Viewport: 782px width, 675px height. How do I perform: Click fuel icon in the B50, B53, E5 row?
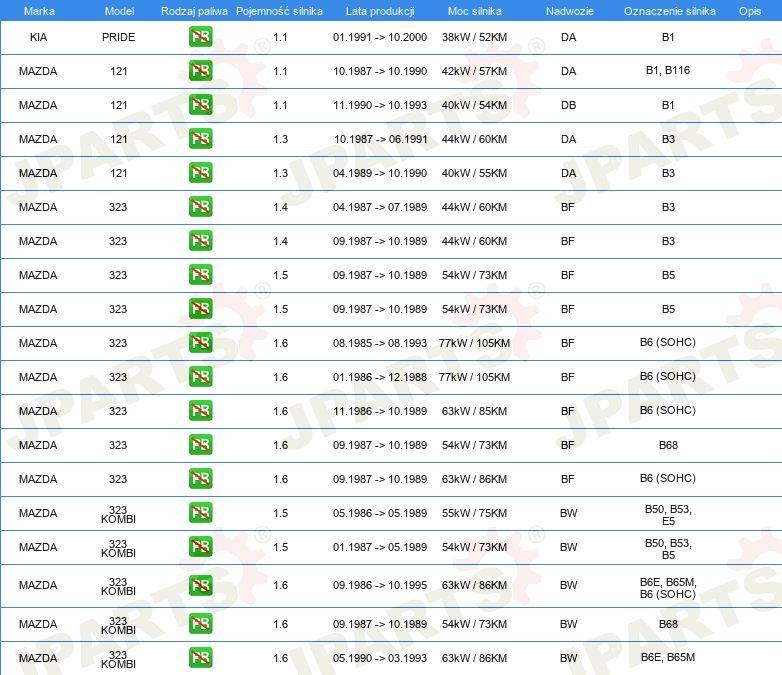click(x=200, y=513)
